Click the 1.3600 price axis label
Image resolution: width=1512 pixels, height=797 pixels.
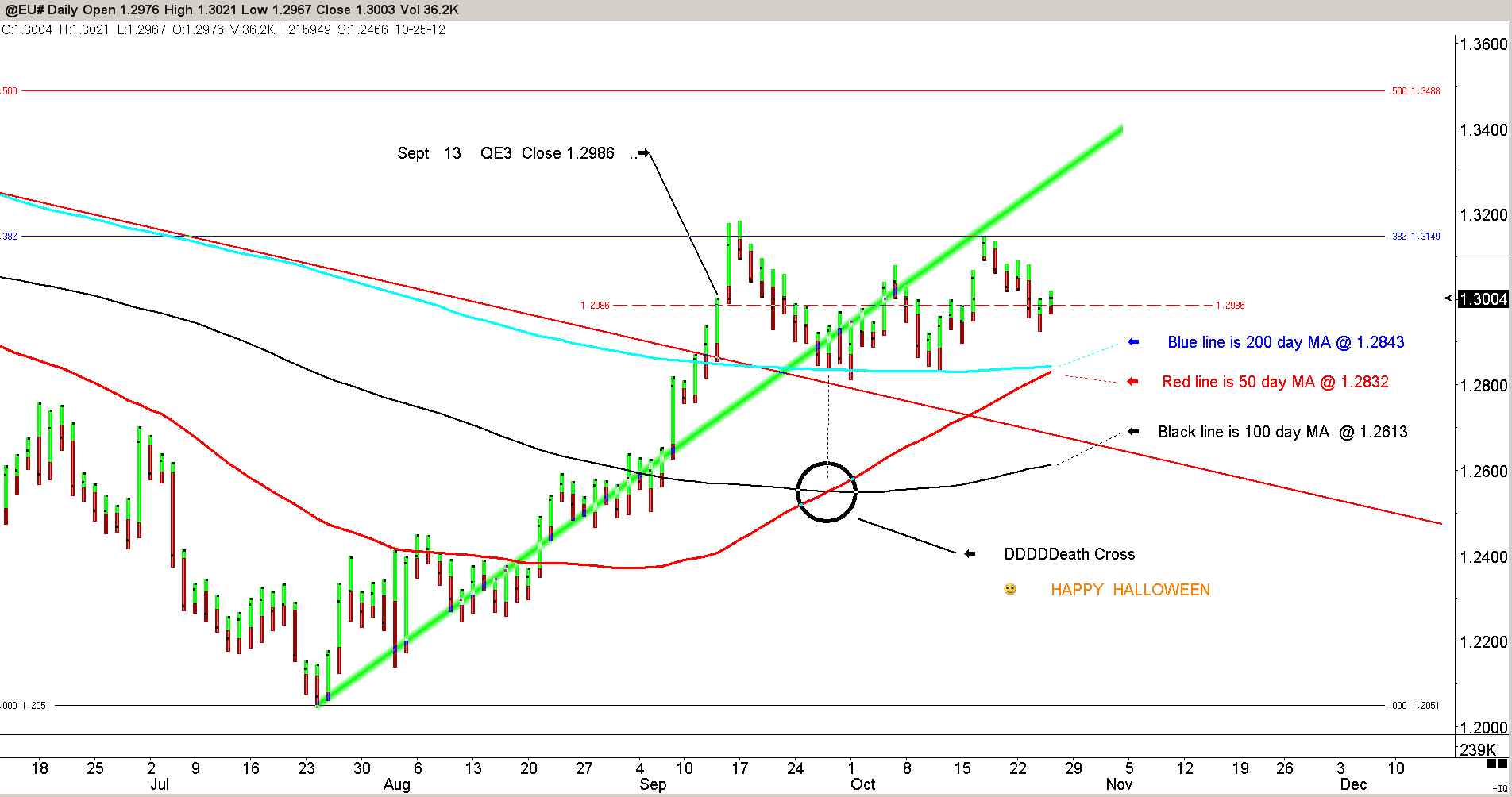1483,44
